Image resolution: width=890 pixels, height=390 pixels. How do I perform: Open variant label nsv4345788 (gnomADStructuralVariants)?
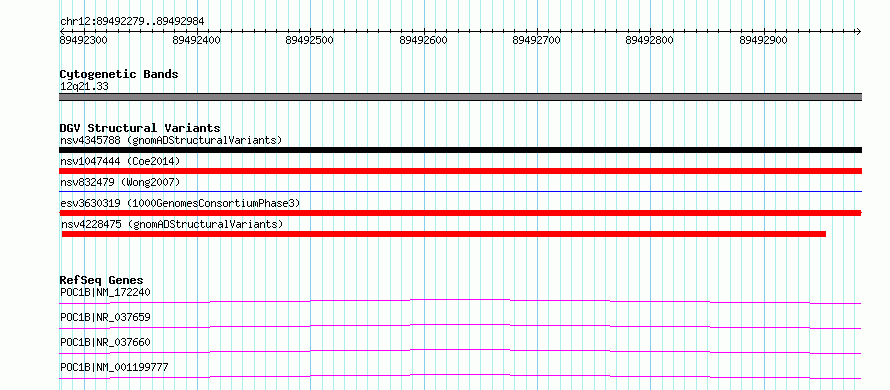(x=171, y=140)
